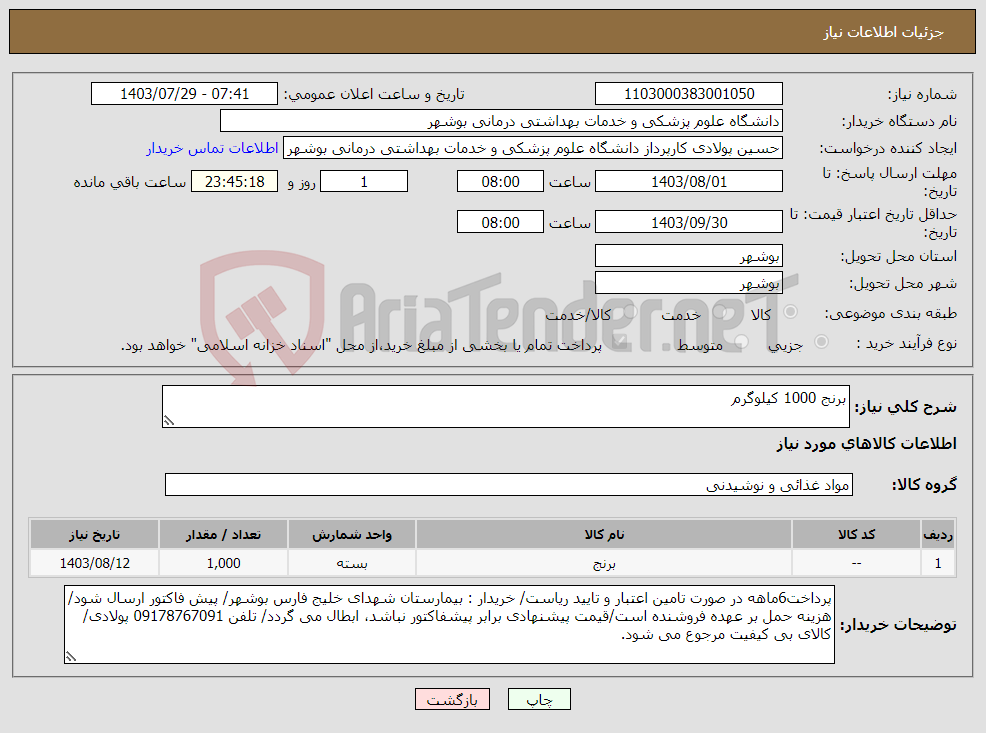Click the چاپ (print) button
This screenshot has width=986, height=733.
coord(539,699)
